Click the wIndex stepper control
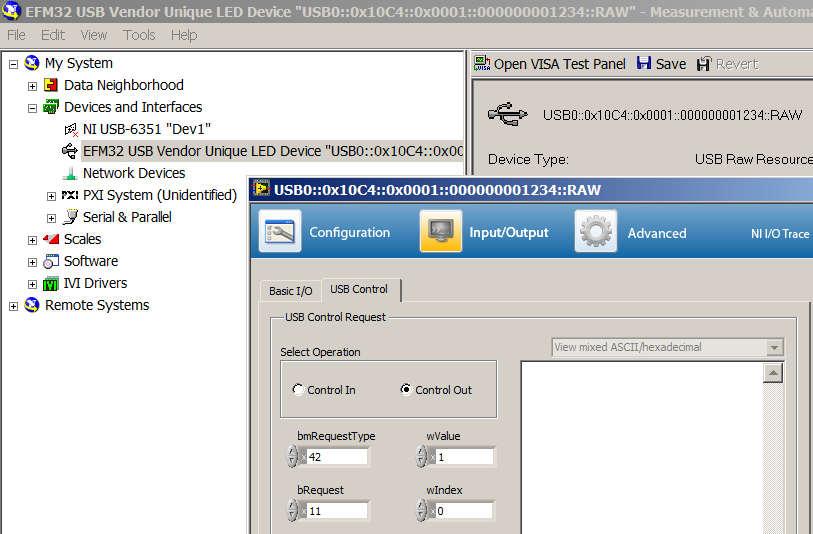Viewport: 813px width, 534px height. tap(422, 510)
